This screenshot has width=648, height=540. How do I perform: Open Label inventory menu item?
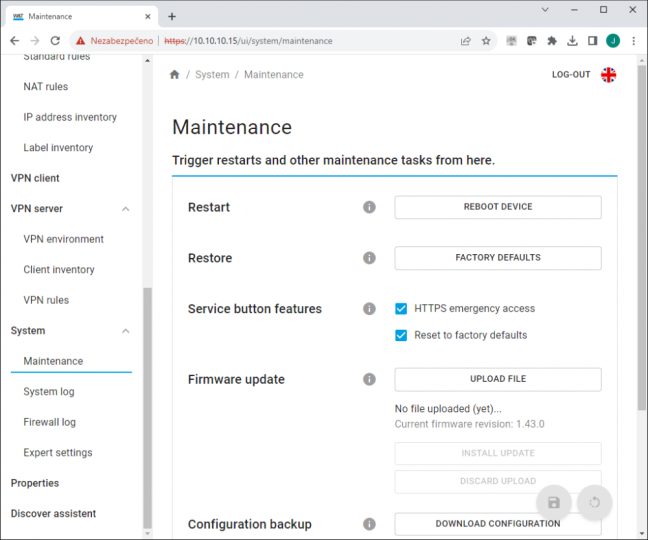coord(58,147)
